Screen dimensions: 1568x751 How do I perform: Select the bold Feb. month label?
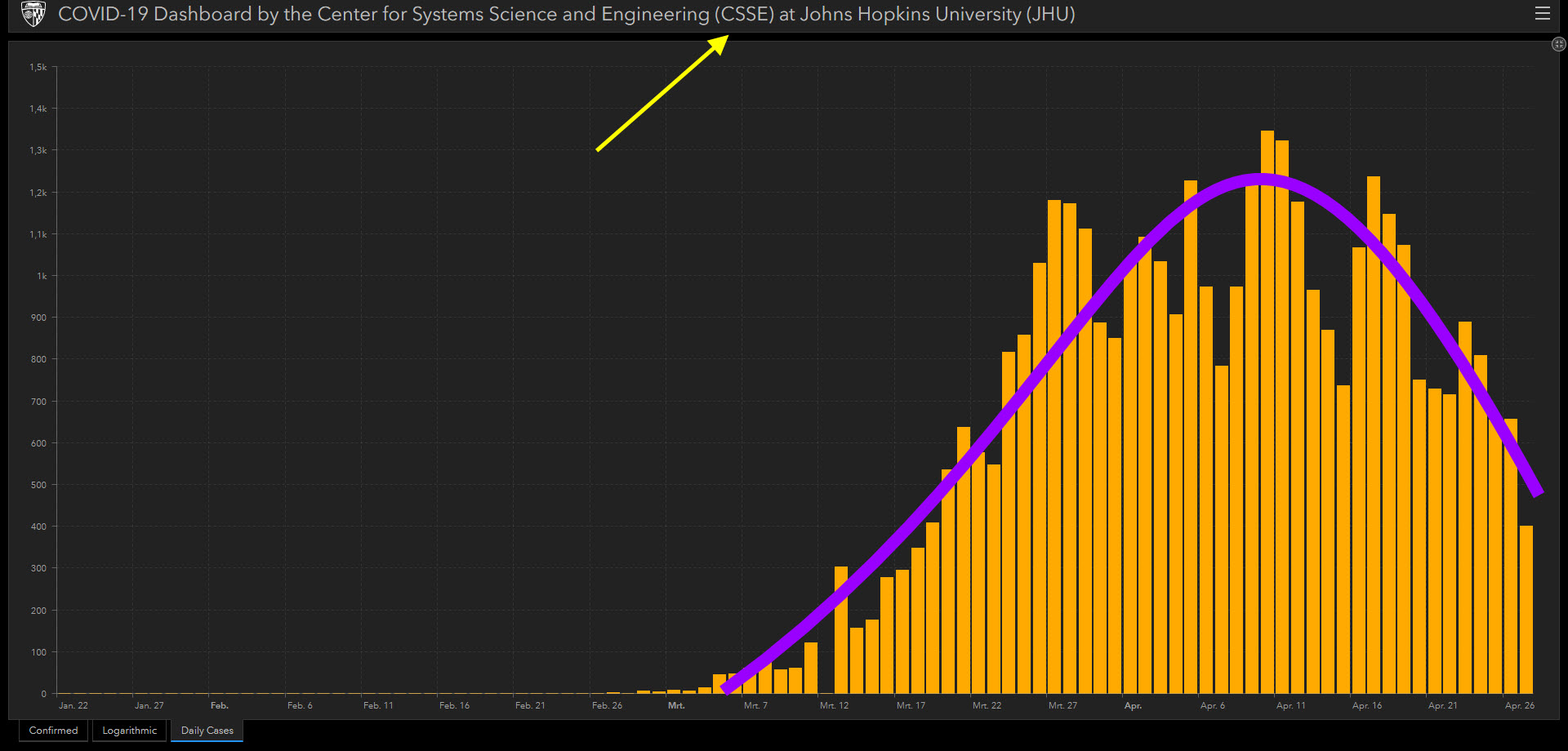[219, 705]
